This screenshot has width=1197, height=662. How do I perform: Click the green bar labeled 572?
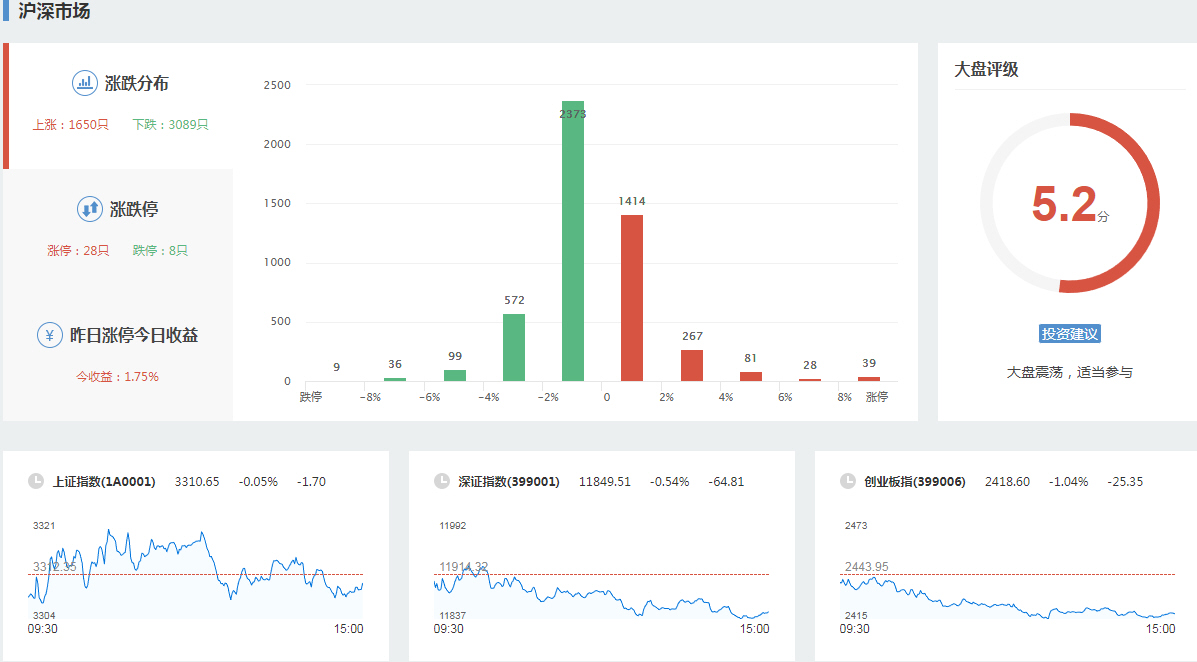tap(514, 347)
